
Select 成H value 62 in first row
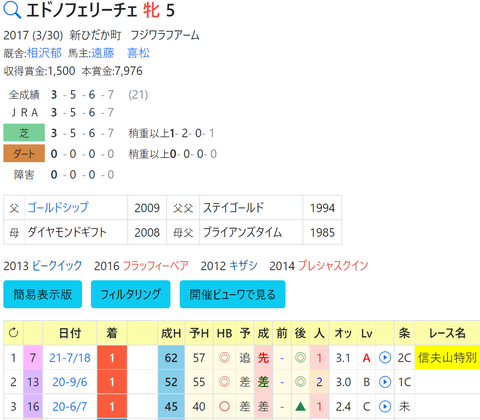click(171, 358)
